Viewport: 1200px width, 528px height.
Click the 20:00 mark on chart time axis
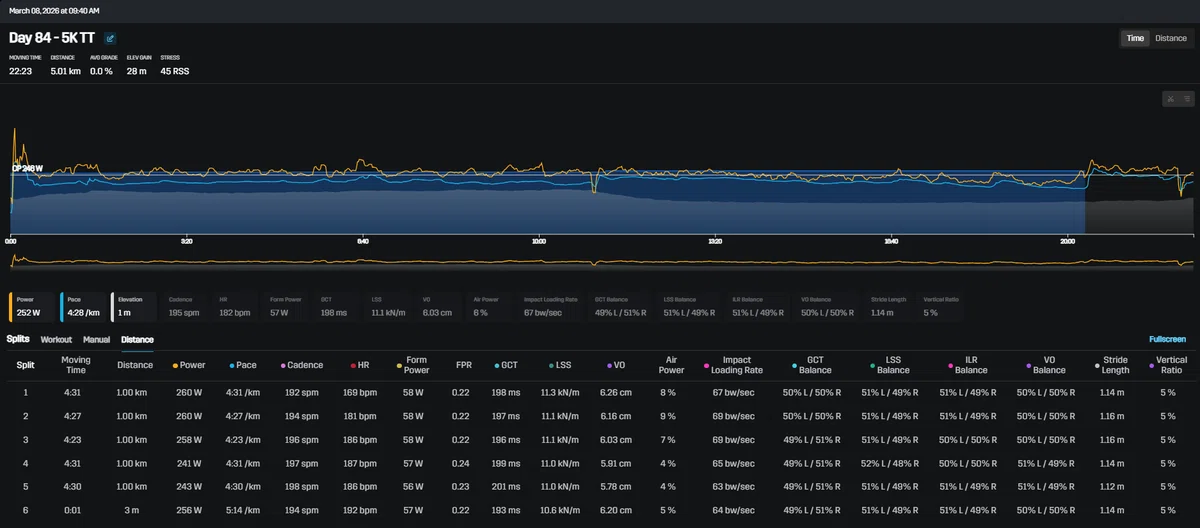click(x=1068, y=241)
